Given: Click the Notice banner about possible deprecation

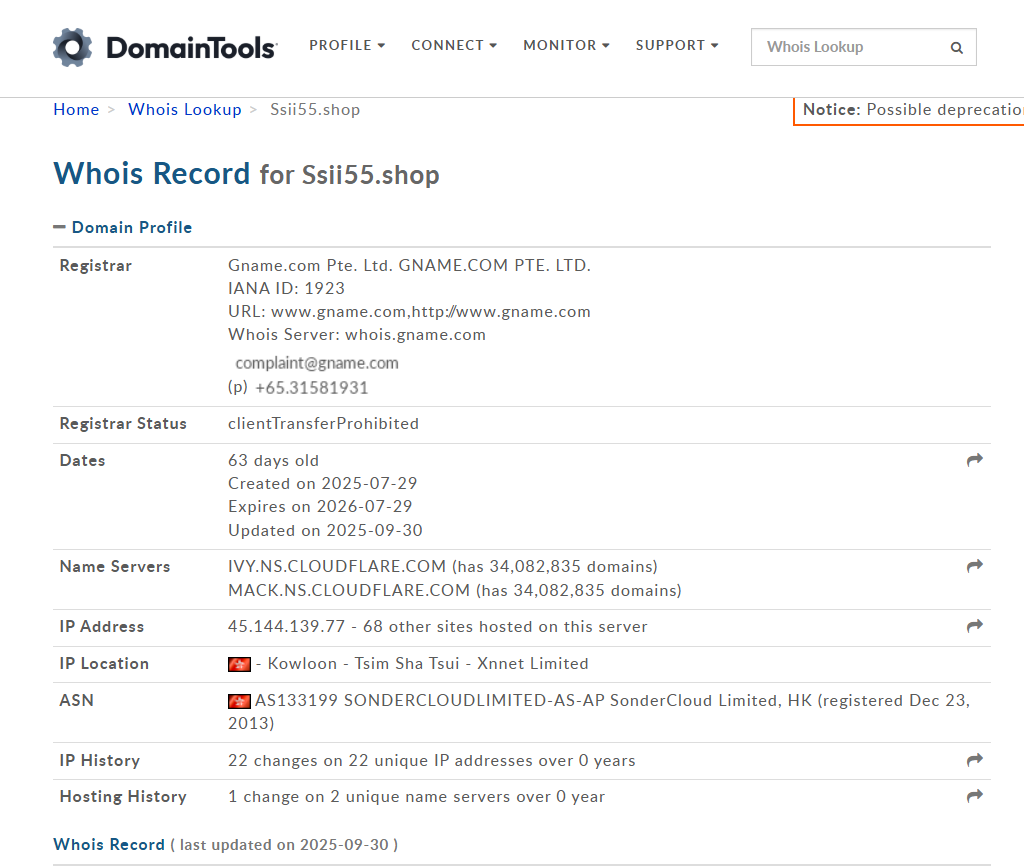Looking at the screenshot, I should (x=910, y=110).
